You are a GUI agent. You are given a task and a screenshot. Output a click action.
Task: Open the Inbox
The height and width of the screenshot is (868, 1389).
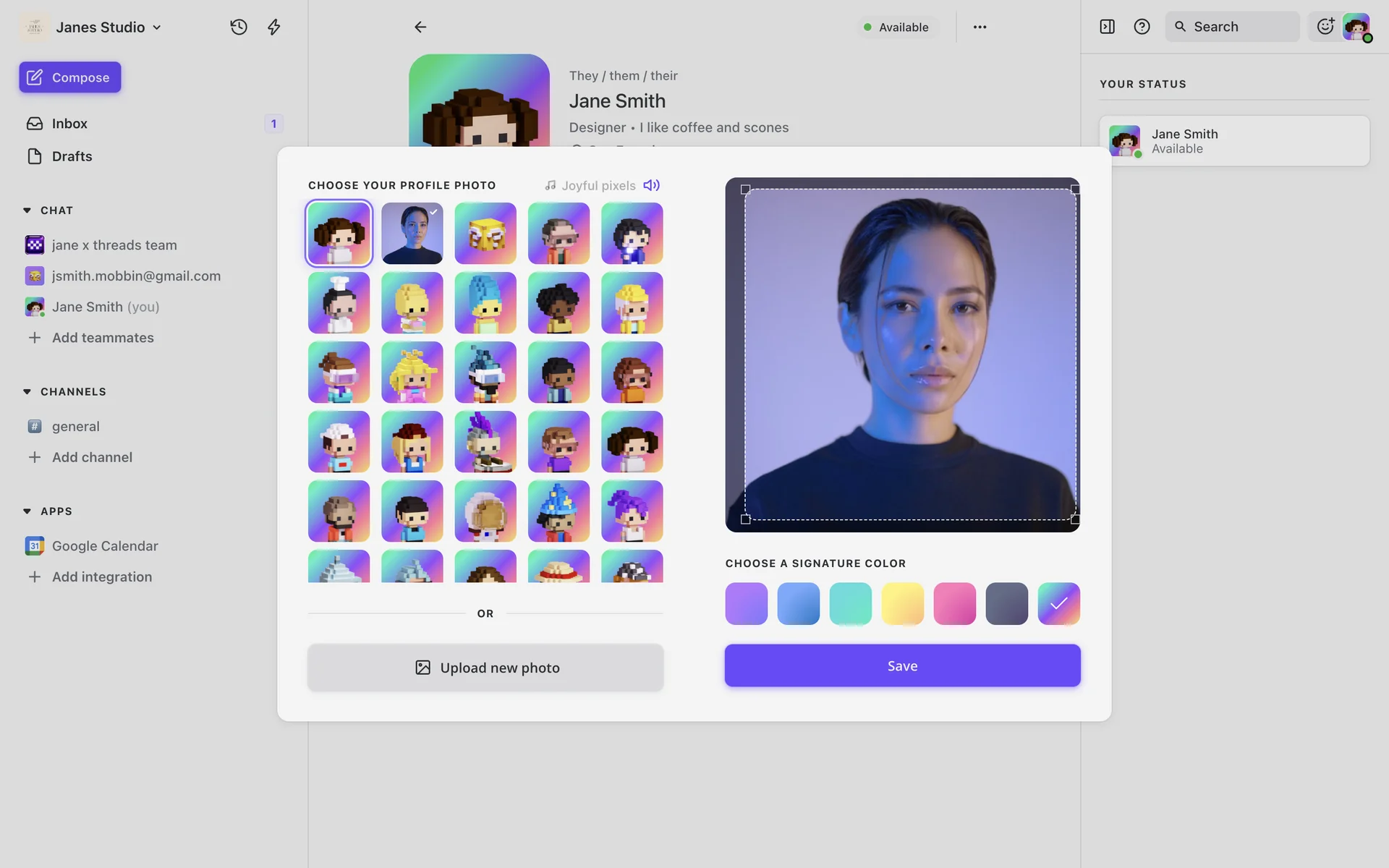click(x=69, y=124)
